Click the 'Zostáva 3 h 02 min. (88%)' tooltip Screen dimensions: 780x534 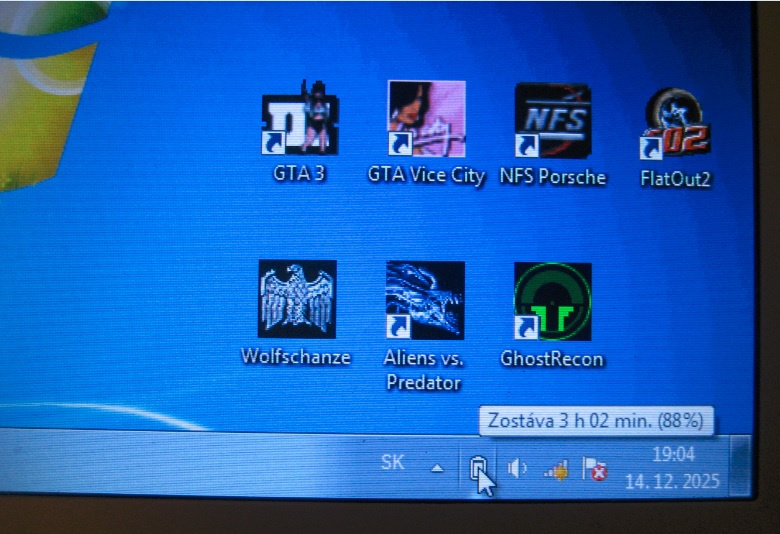tap(596, 421)
